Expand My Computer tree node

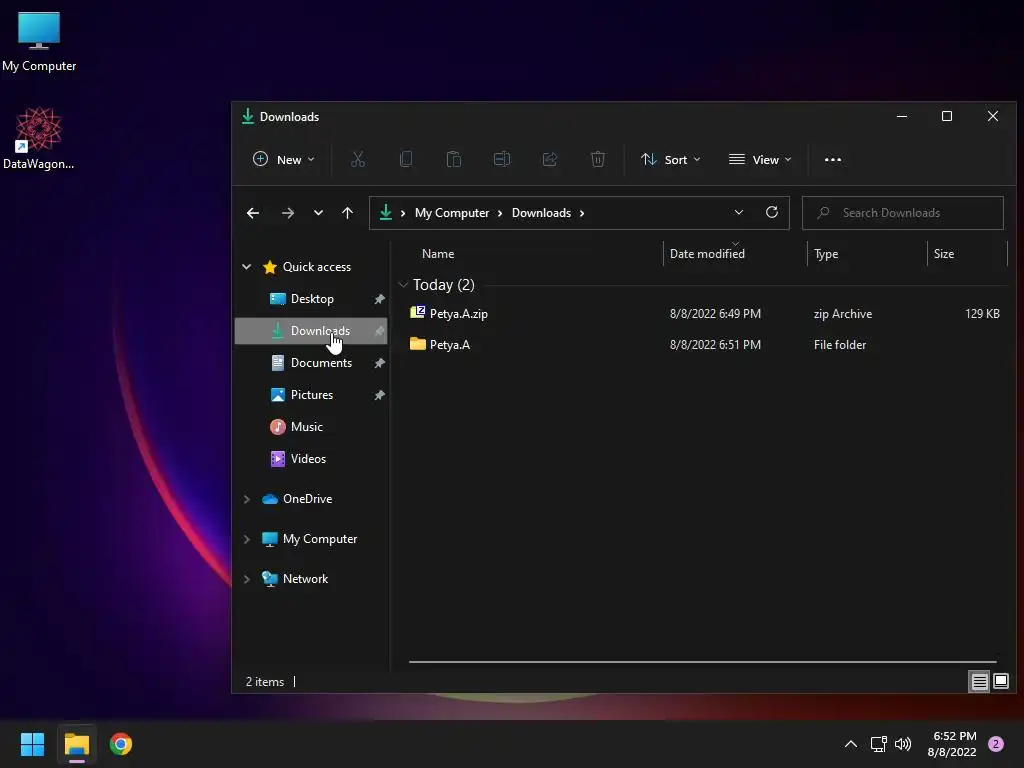click(246, 539)
